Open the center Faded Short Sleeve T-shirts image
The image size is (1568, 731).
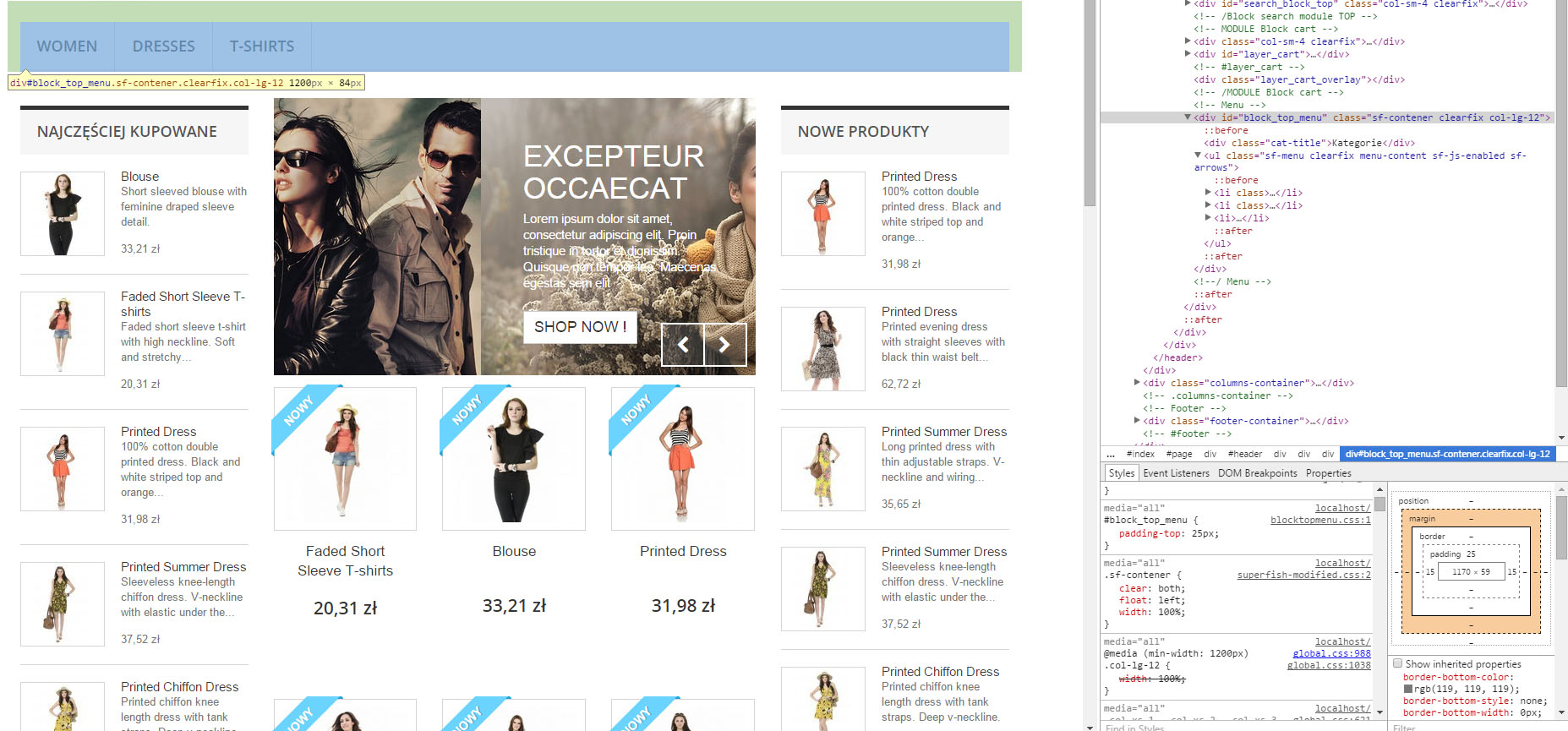pos(345,459)
